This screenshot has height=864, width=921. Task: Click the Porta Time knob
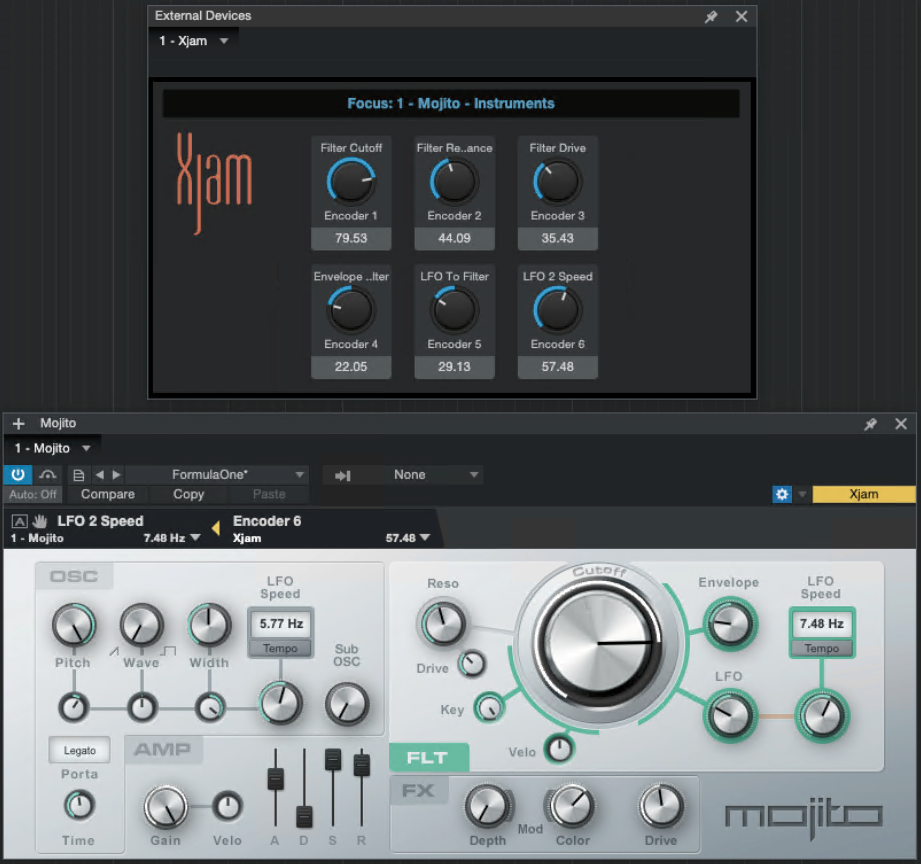point(79,805)
